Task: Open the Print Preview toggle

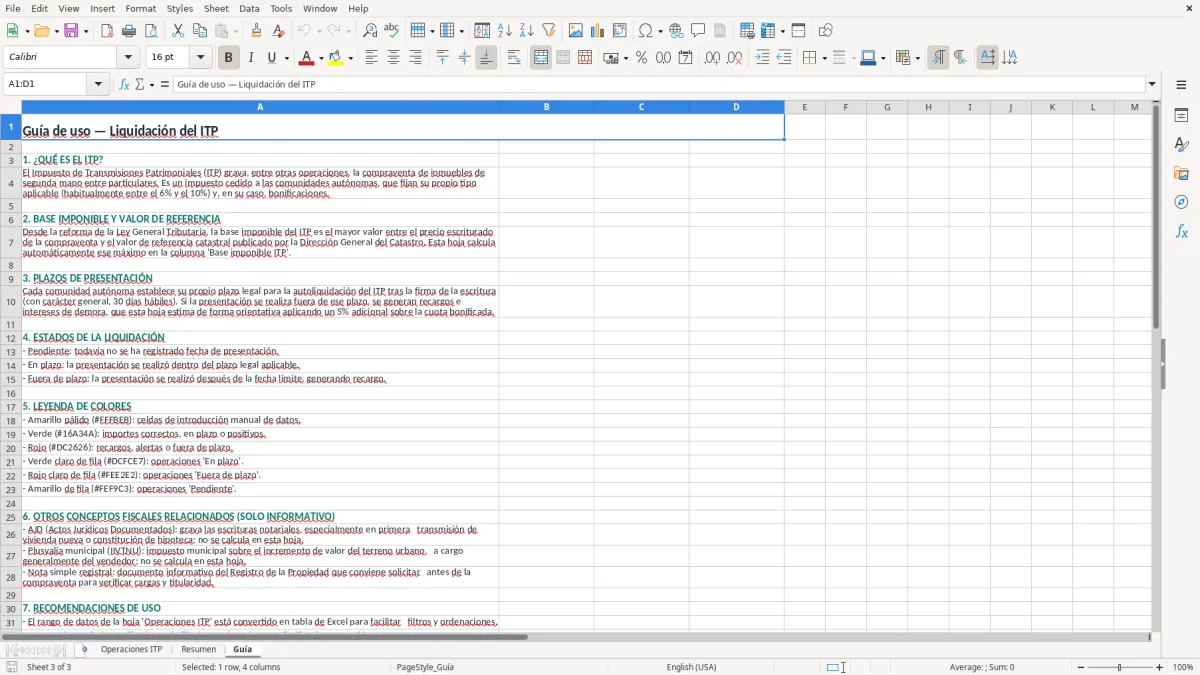Action: (151, 31)
